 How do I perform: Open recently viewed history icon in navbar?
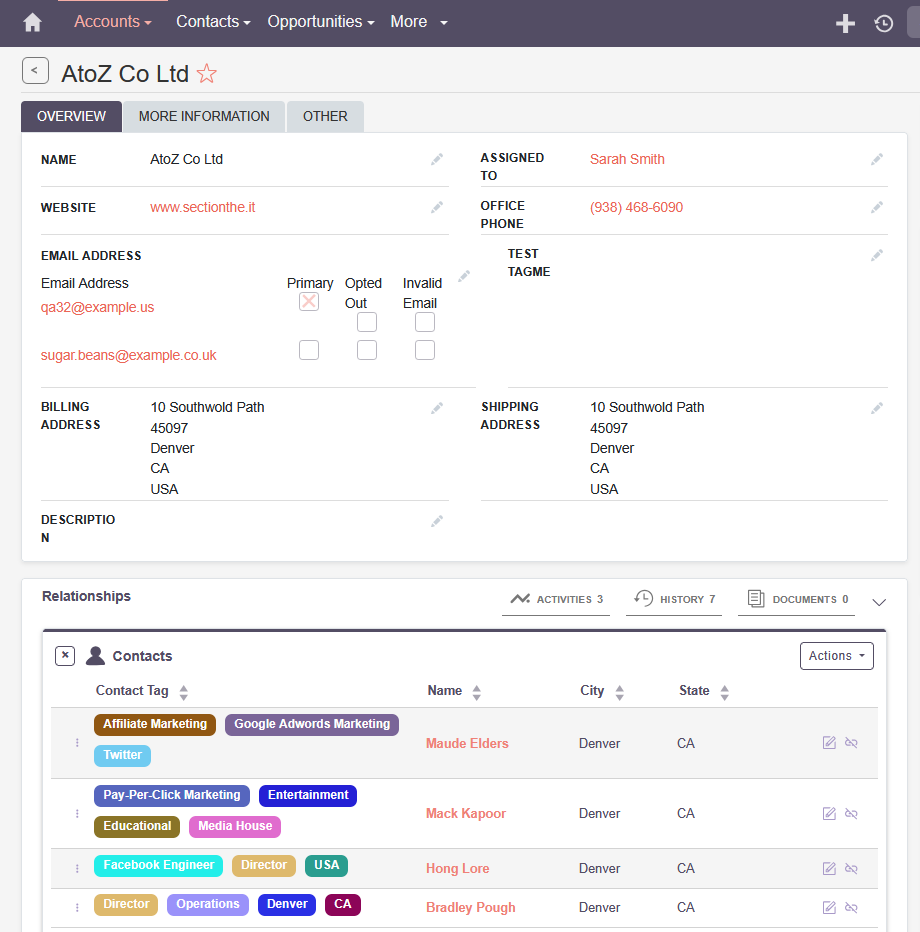884,23
